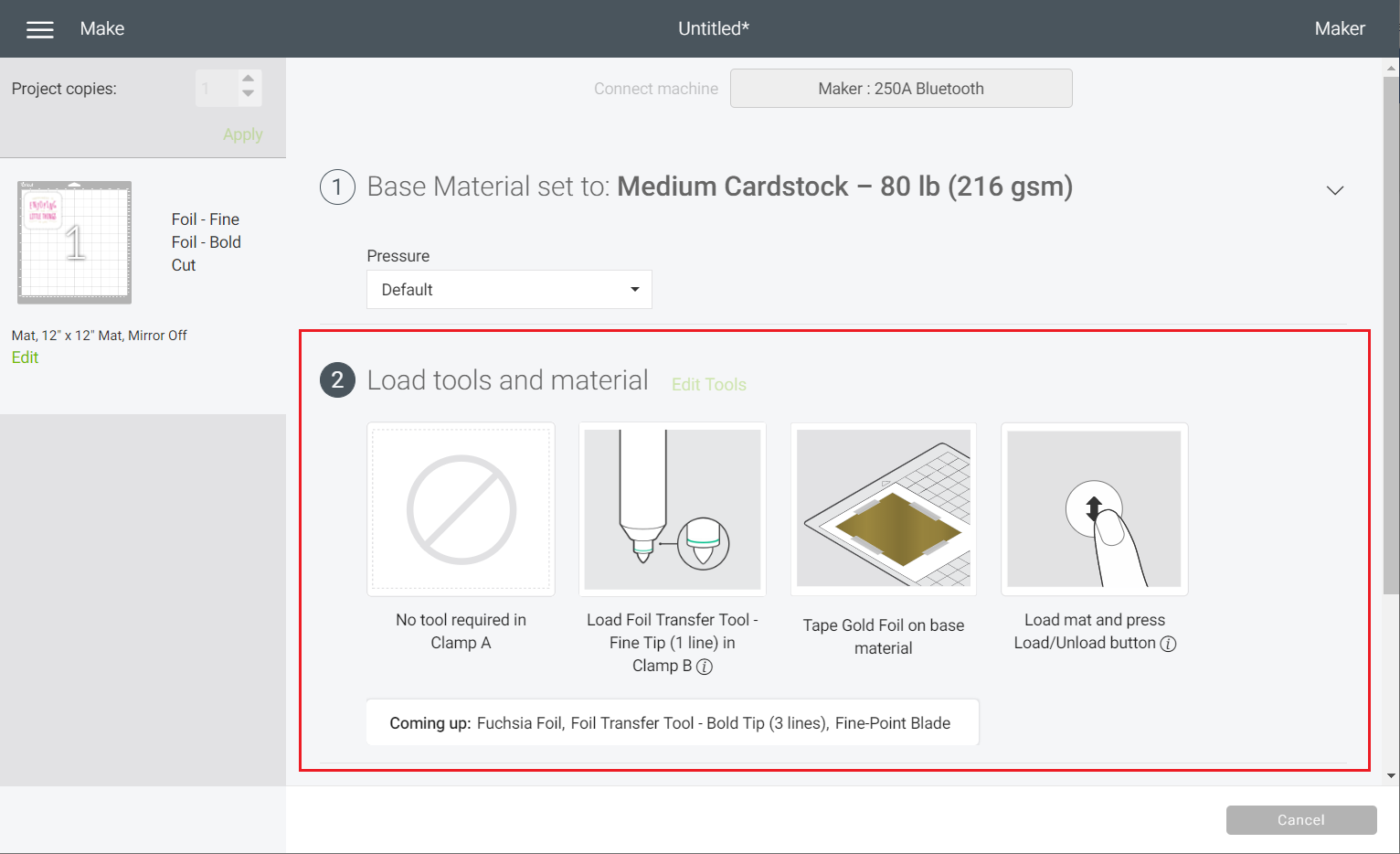The height and width of the screenshot is (854, 1400).
Task: Click the 'No tool required in Clamp A' icon
Action: 461,509
